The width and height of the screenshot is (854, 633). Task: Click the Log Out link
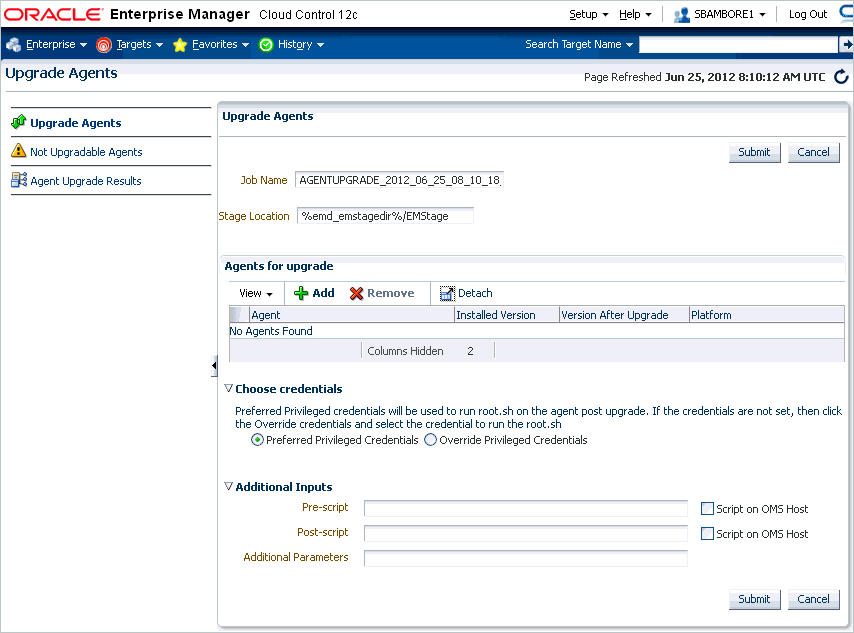pyautogui.click(x=808, y=15)
